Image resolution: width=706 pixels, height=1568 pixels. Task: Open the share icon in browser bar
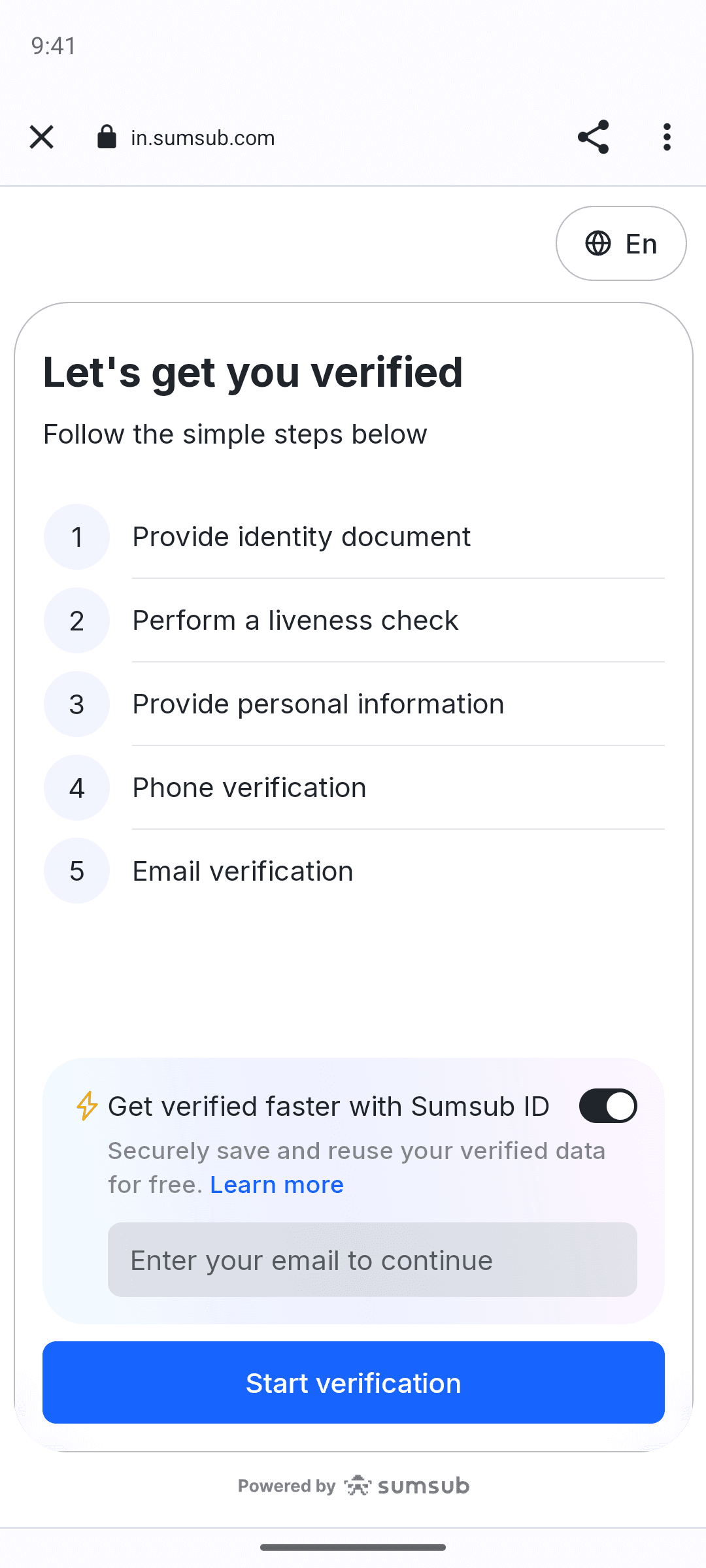pyautogui.click(x=594, y=137)
